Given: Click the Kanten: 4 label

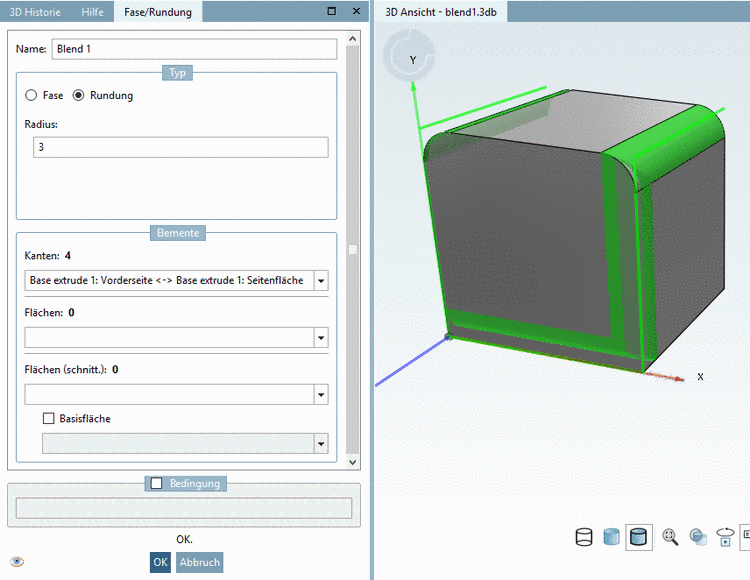Looking at the screenshot, I should pyautogui.click(x=48, y=256).
